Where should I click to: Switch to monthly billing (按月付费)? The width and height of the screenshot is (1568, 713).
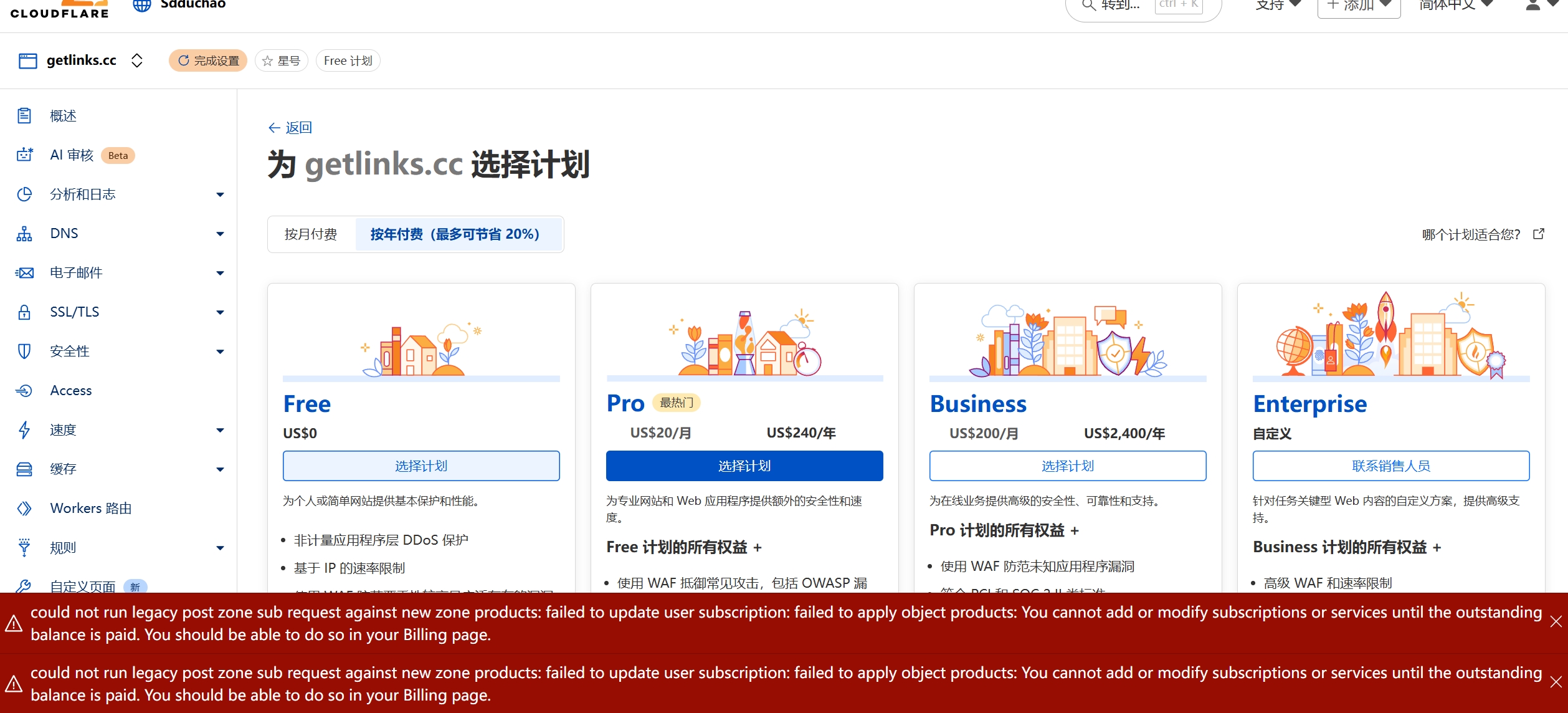311,234
